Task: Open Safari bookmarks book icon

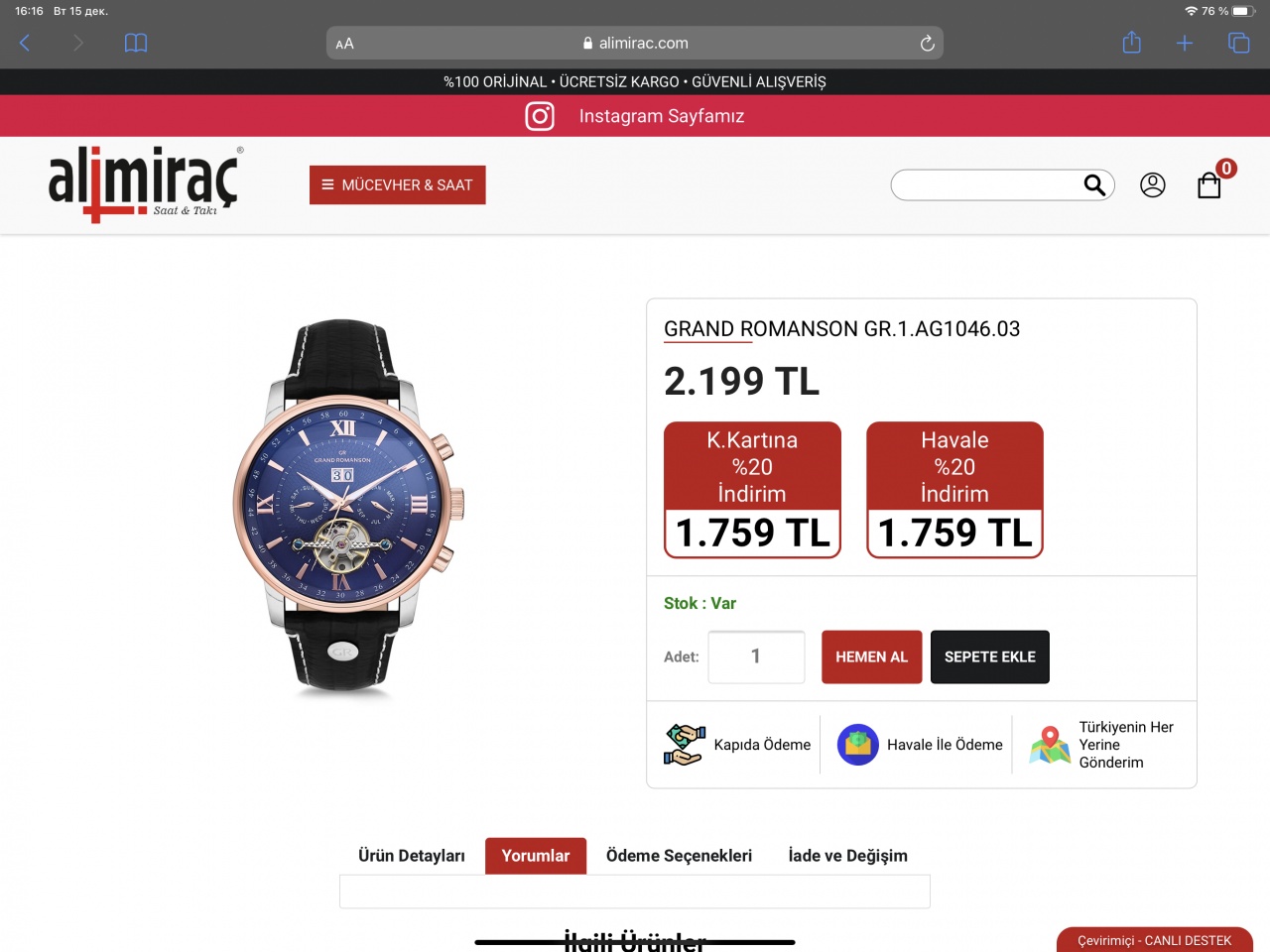Action: pos(136,44)
